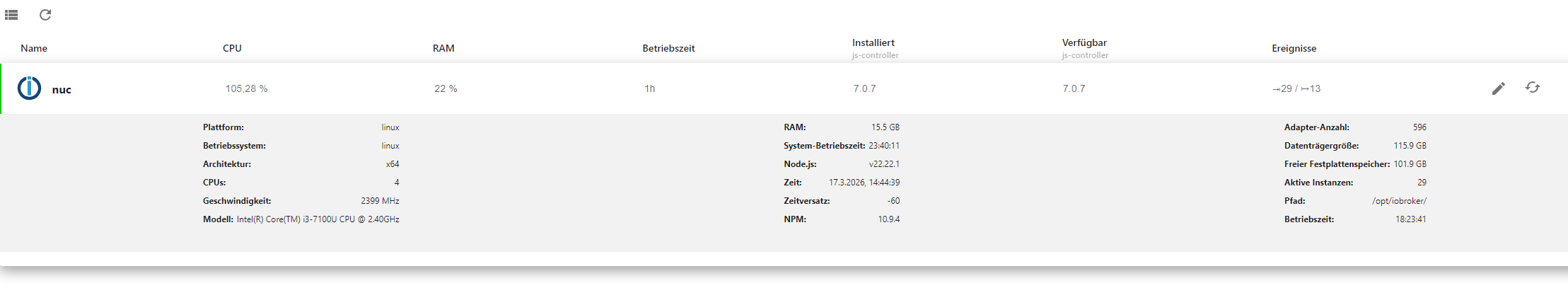
Task: Click the /opt/iobroker/ path value
Action: (1399, 201)
